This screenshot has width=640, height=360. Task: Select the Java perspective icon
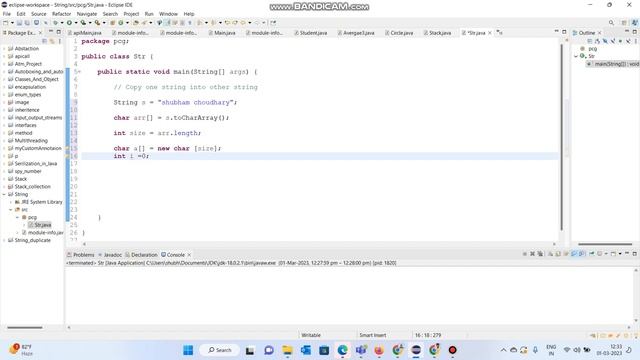point(634,23)
